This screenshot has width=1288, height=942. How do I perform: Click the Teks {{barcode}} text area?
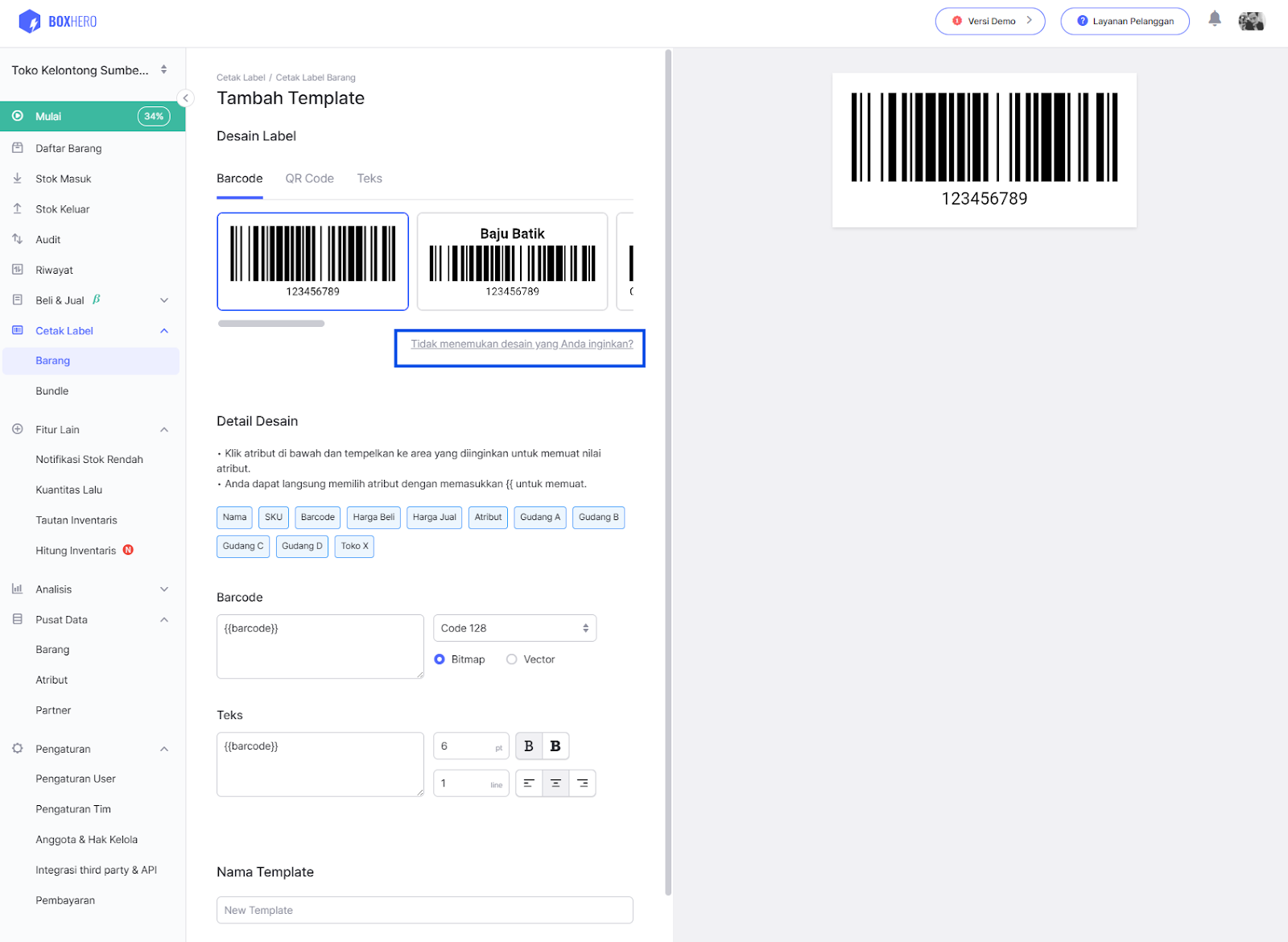pyautogui.click(x=320, y=765)
